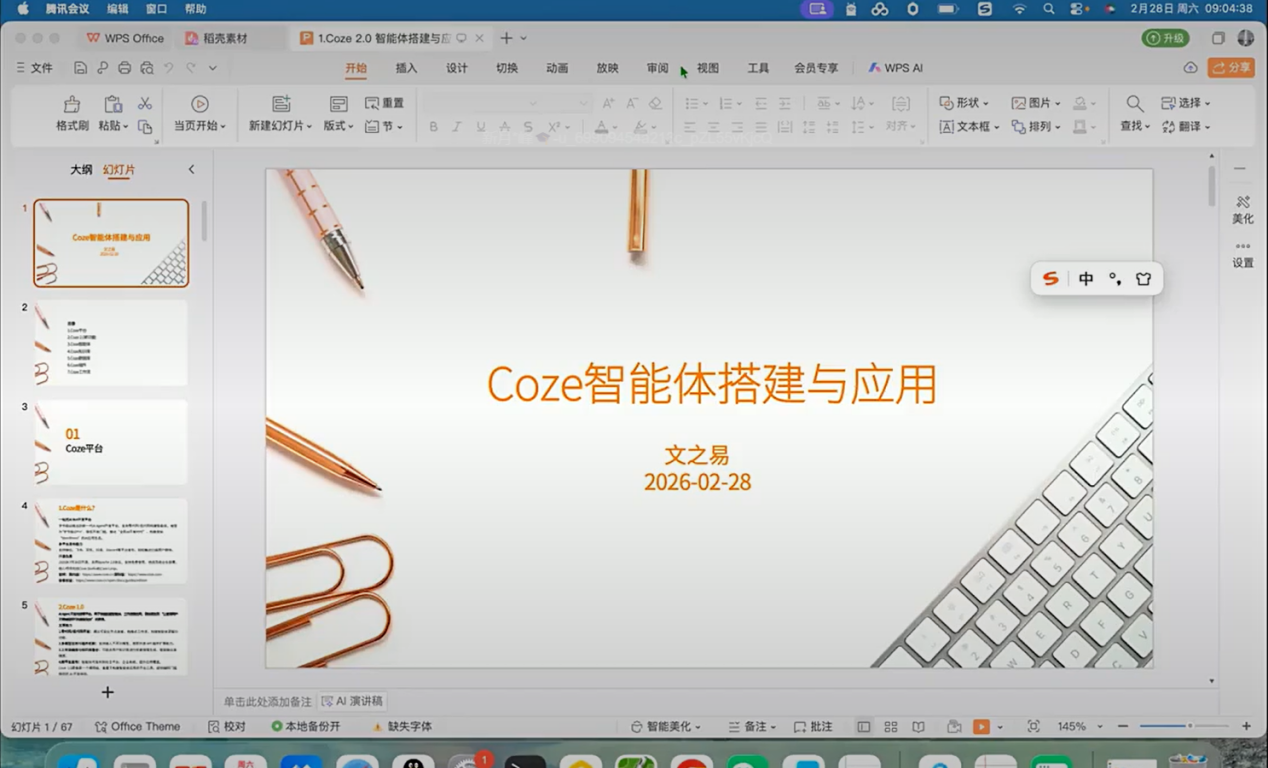Screen dimensions: 1268x768
Task: Switch to the Outline (大纲) panel tab
Action: [81, 170]
